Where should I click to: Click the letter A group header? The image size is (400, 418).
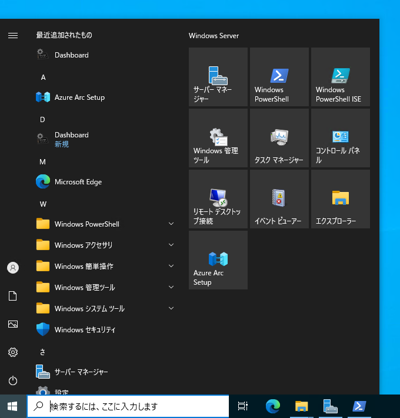[x=43, y=77]
